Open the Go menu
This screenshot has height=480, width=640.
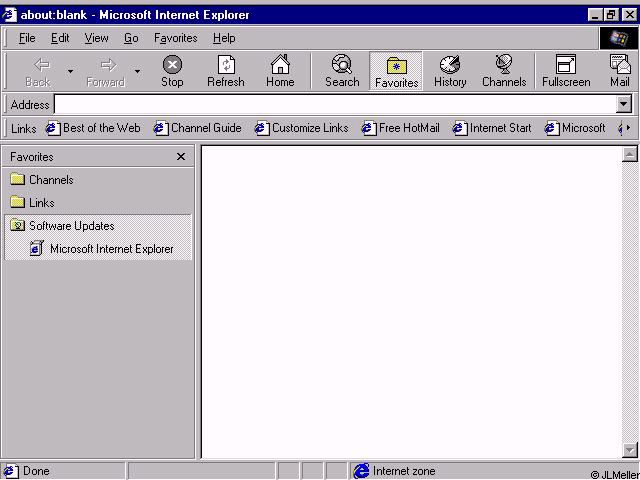click(x=131, y=38)
